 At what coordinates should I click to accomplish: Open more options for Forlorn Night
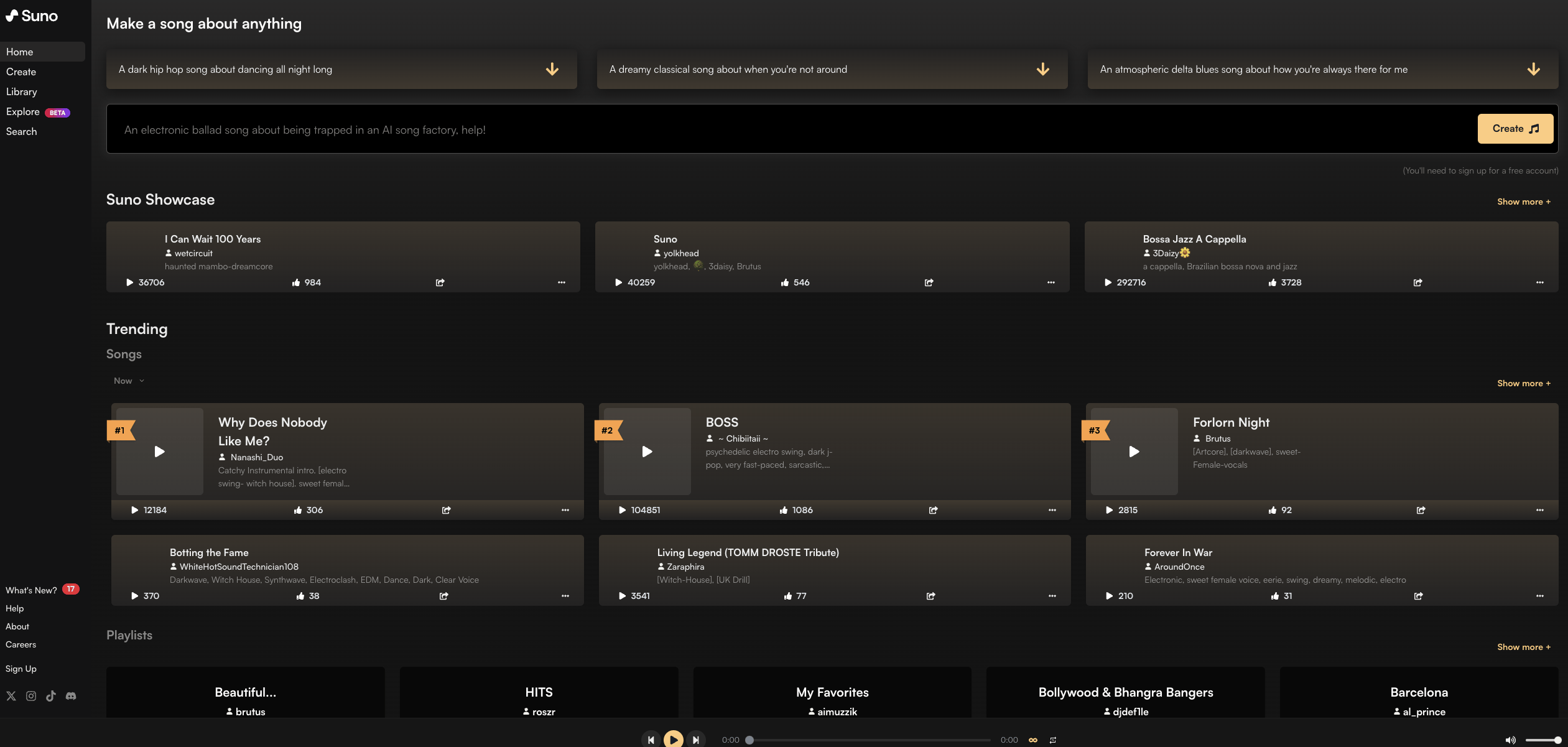pos(1540,510)
